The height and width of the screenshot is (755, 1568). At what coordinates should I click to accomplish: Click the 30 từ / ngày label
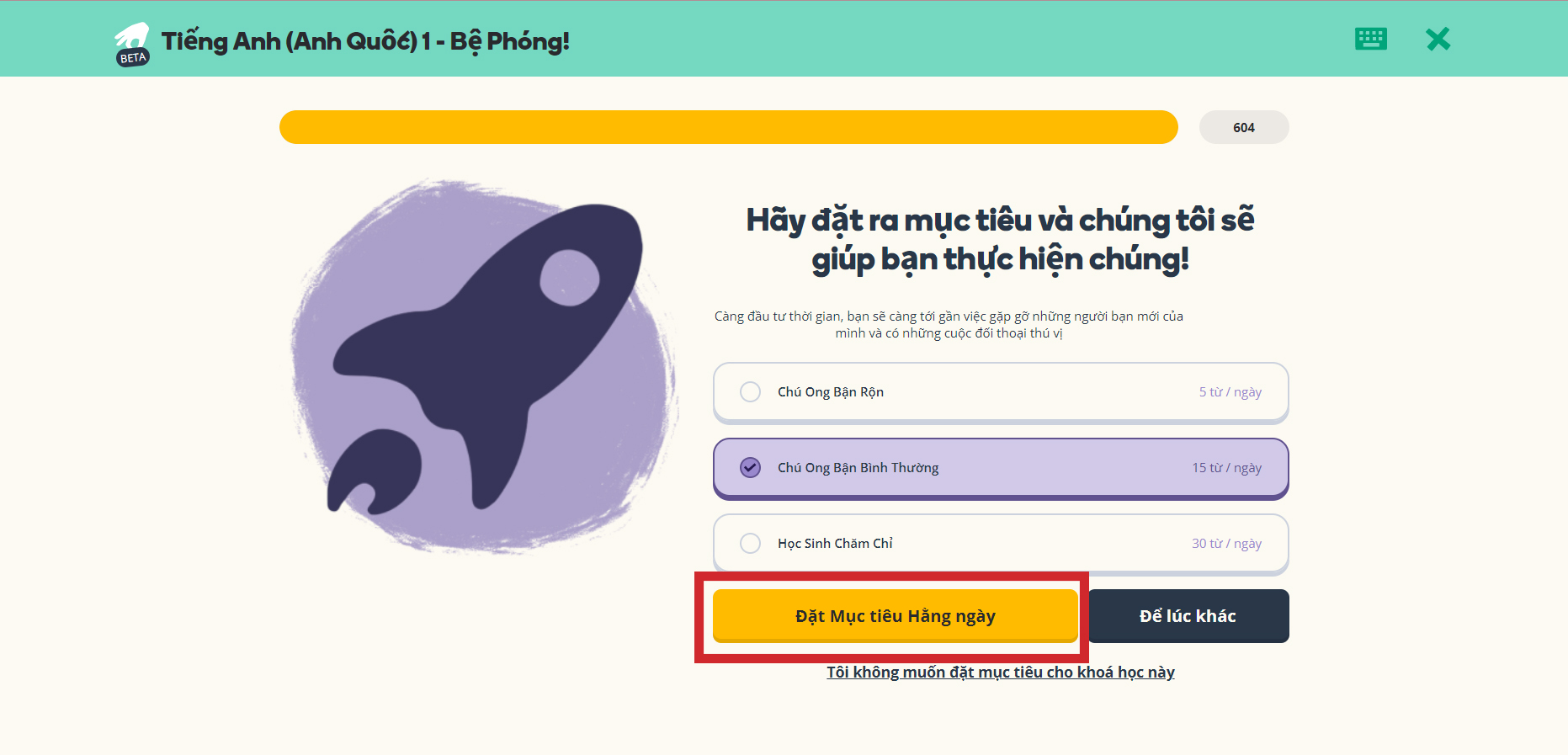pyautogui.click(x=1227, y=543)
